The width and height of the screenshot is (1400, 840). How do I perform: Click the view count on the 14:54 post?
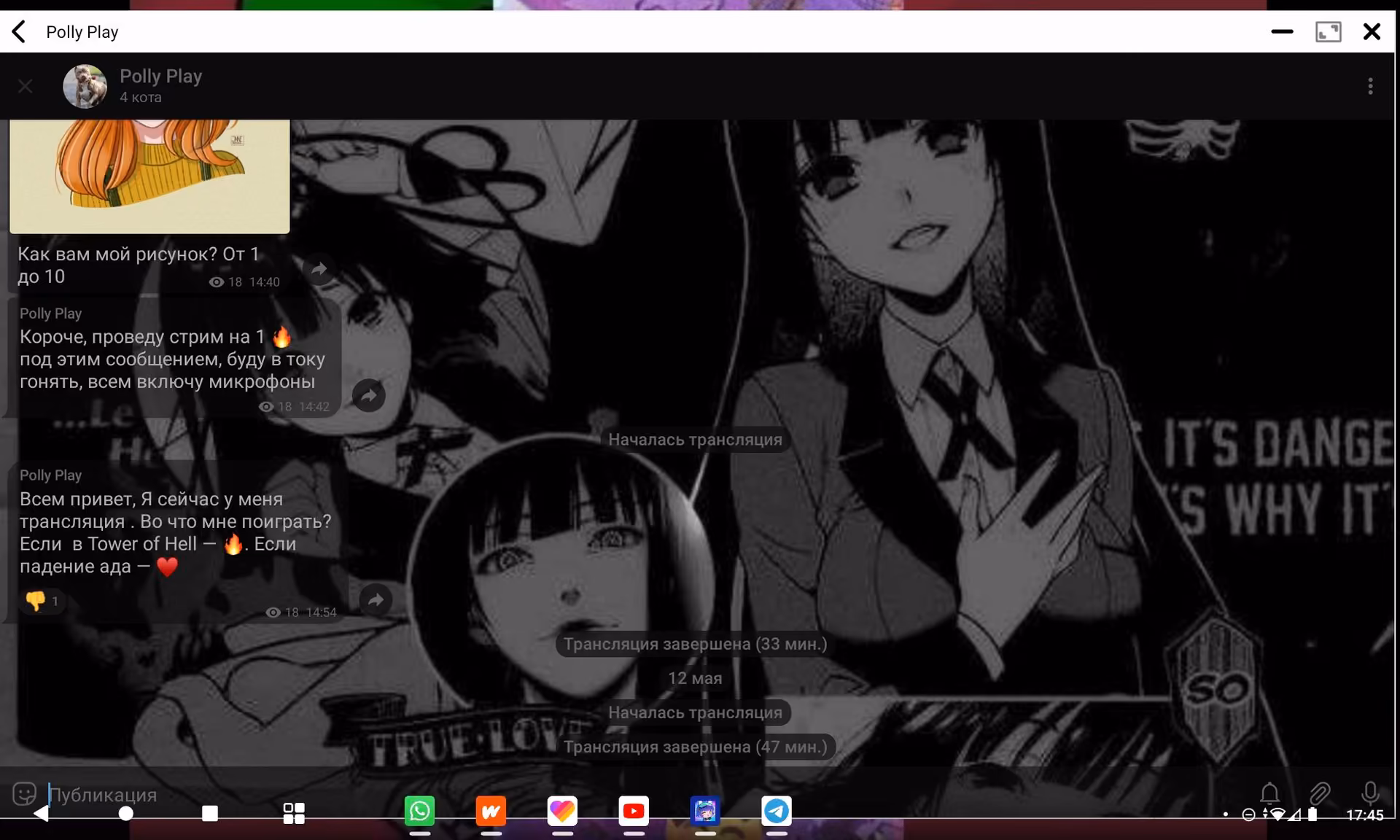(282, 612)
